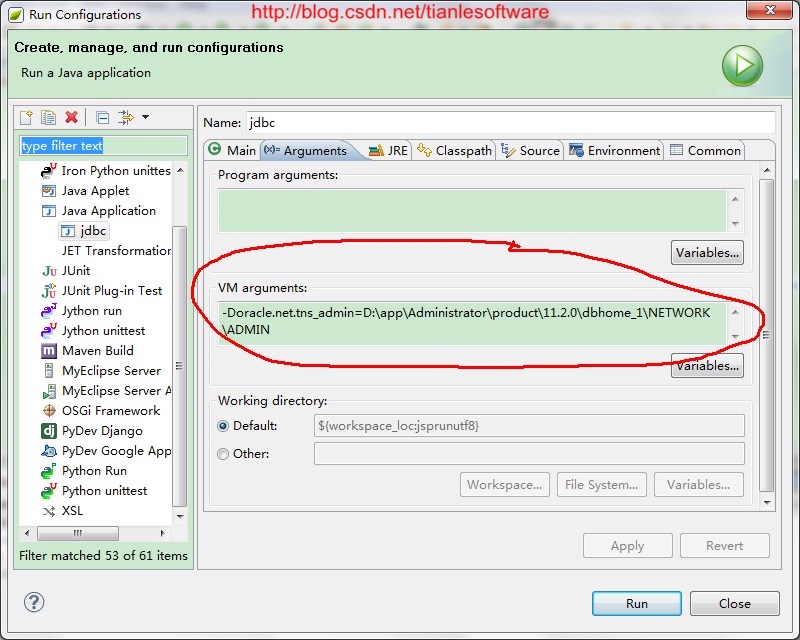
Task: Click inside the VM arguments text area
Action: click(x=472, y=324)
